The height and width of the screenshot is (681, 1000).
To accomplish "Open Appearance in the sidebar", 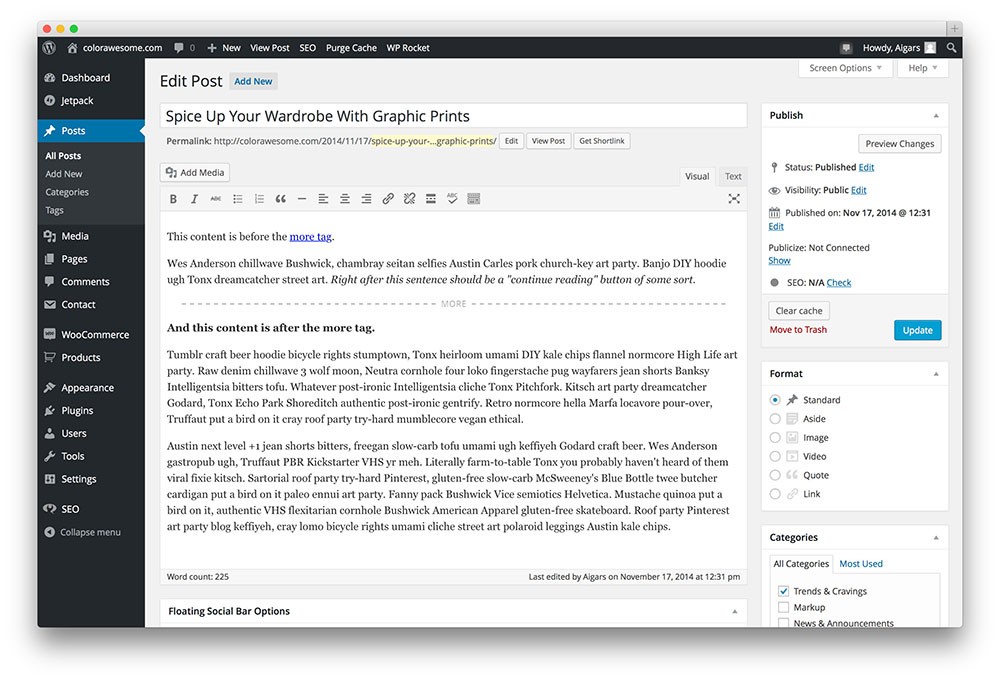I will point(87,388).
